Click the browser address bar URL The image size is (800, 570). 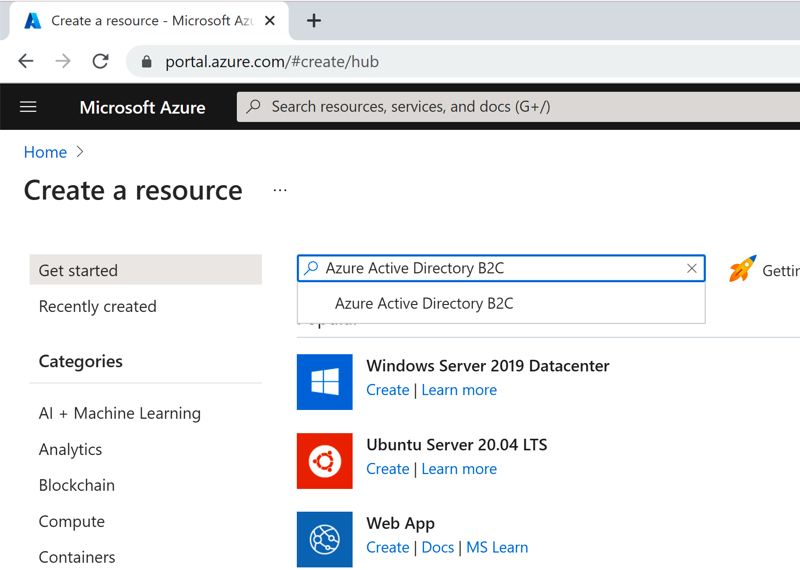click(x=272, y=62)
